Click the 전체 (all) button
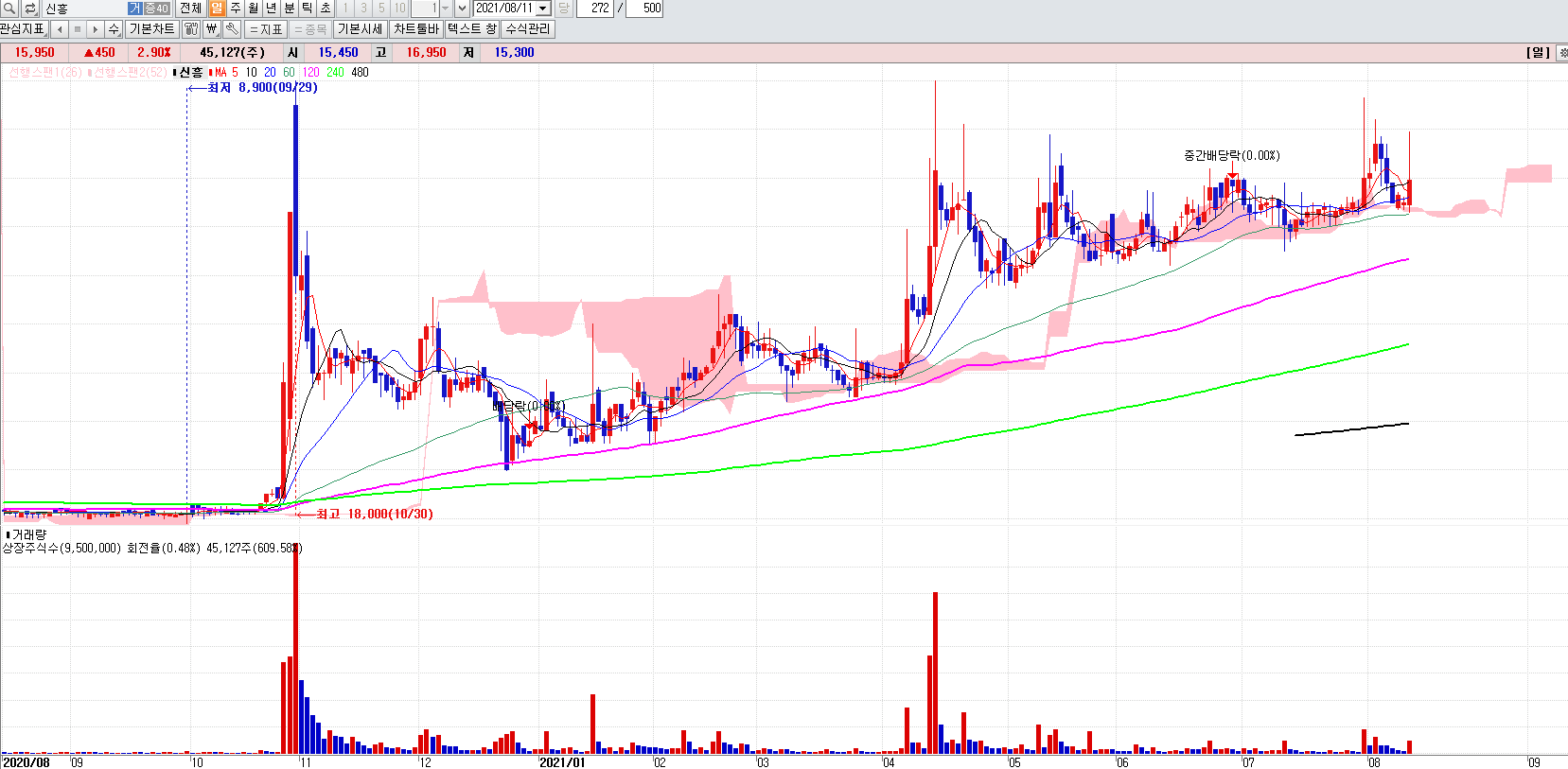The image size is (1568, 769). pyautogui.click(x=190, y=9)
